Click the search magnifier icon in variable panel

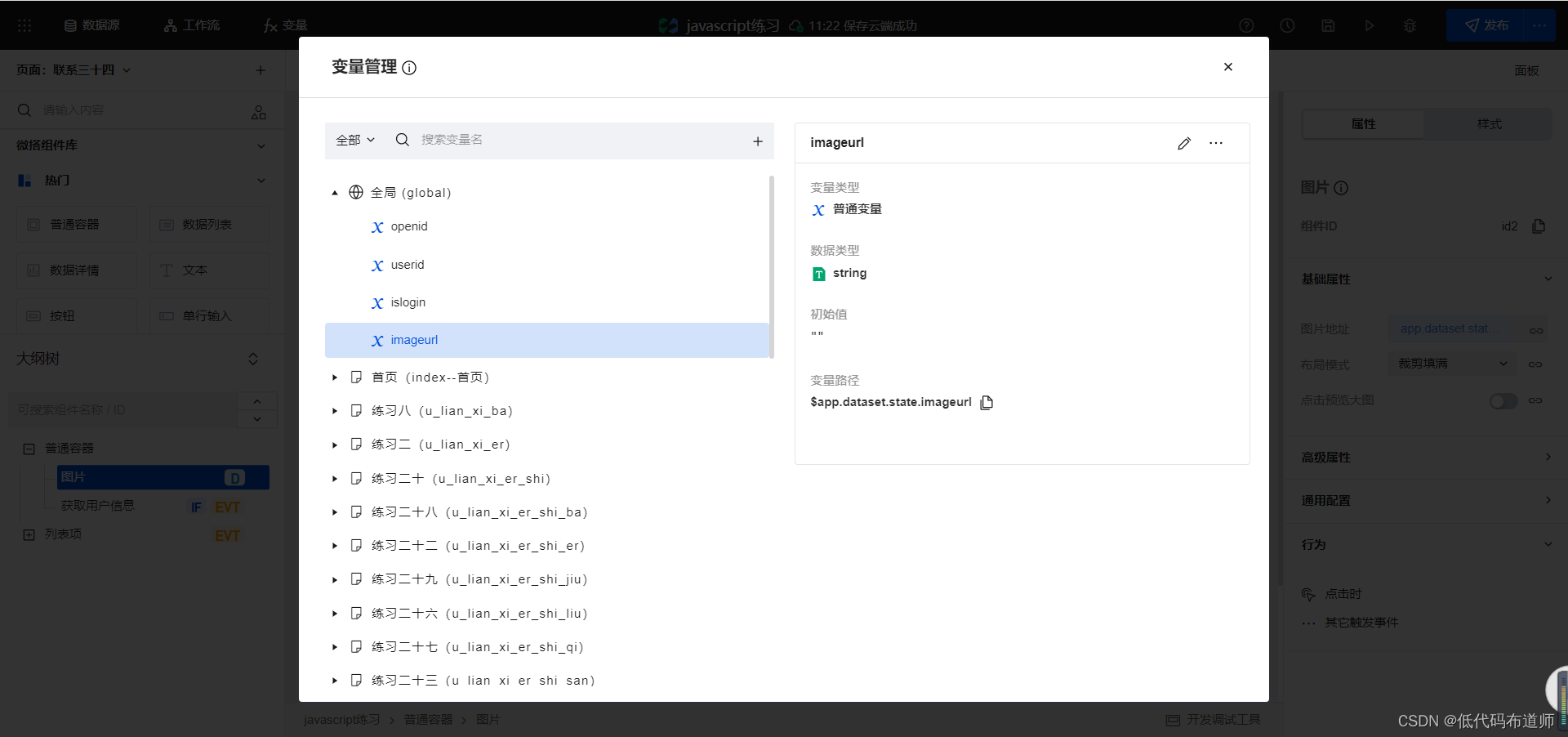[x=403, y=140]
